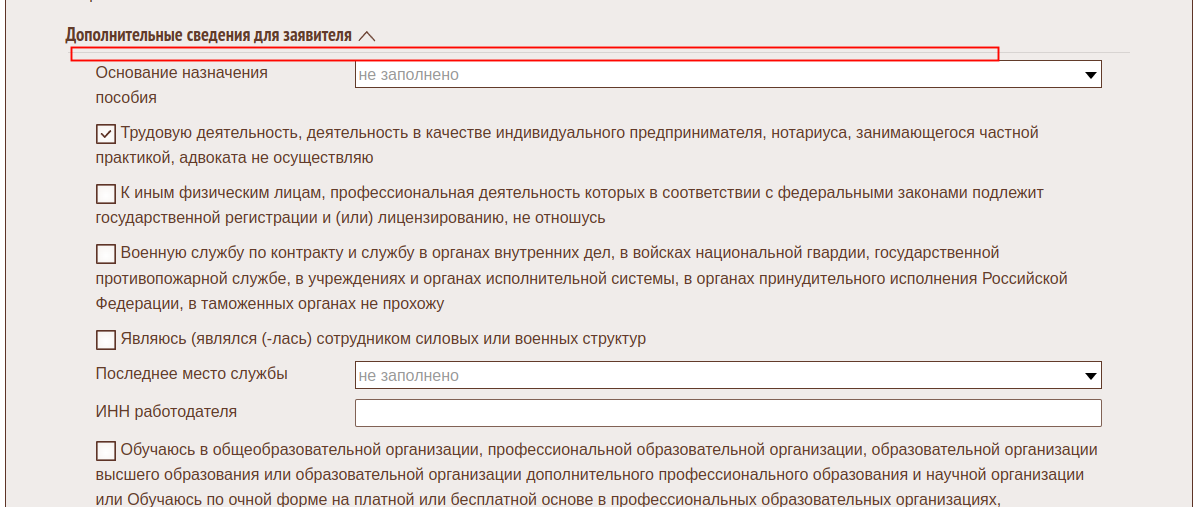Screen dimensions: 1200x507
Task: Click the arrow of 'Основание назначения пособия' dropdown
Action: 1089,75
